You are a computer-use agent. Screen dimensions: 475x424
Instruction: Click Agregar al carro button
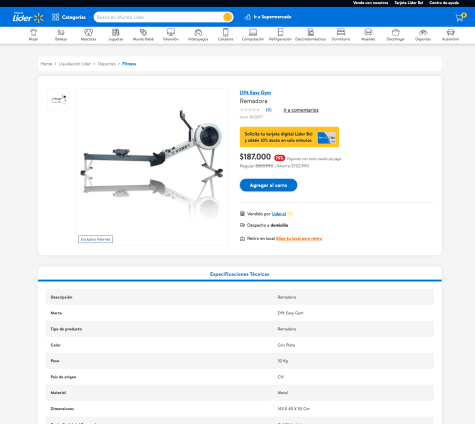click(x=268, y=185)
